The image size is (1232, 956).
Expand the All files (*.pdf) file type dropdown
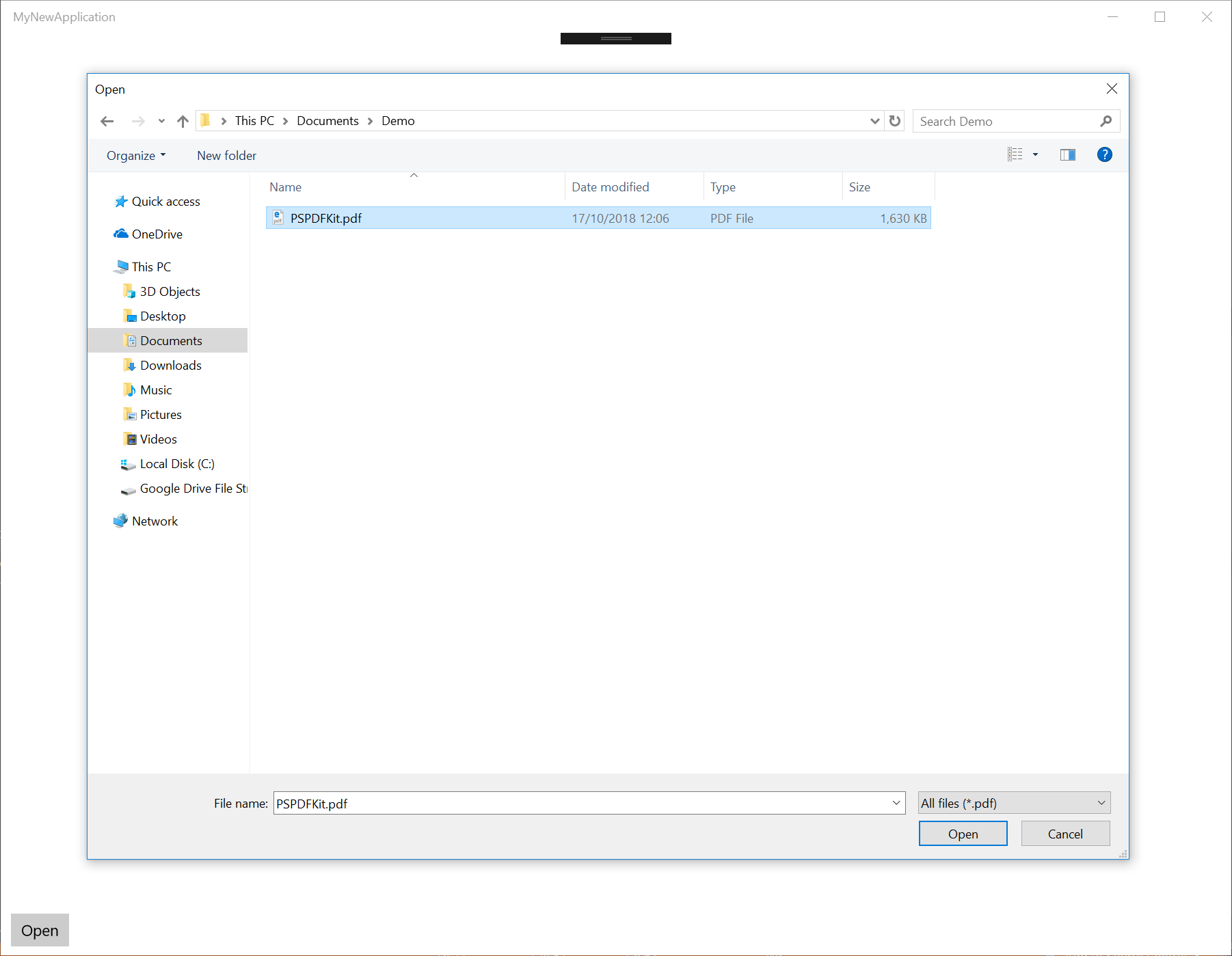click(x=1013, y=803)
